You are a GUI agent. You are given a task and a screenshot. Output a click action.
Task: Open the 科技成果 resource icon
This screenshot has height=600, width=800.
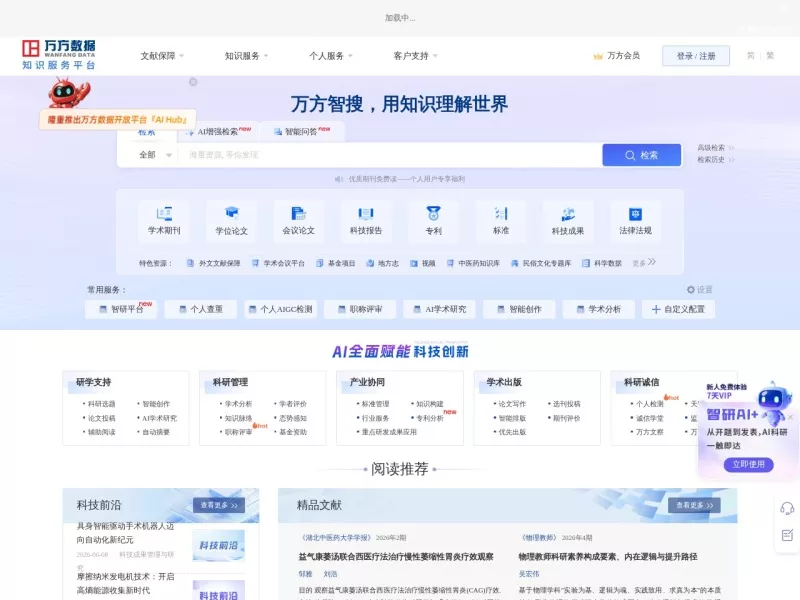(x=568, y=220)
